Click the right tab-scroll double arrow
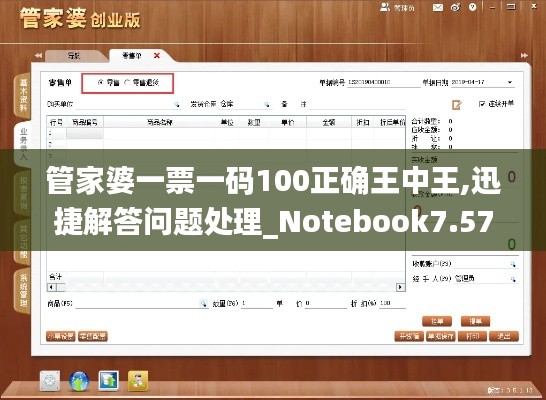 (x=524, y=55)
